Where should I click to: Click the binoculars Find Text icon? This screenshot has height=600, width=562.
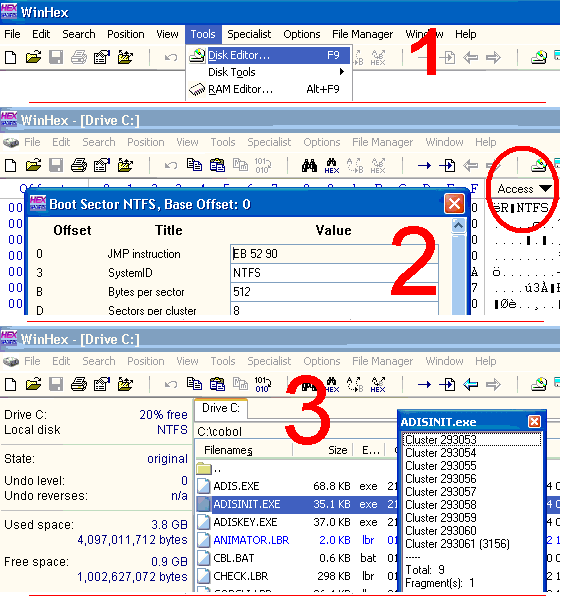point(309,166)
